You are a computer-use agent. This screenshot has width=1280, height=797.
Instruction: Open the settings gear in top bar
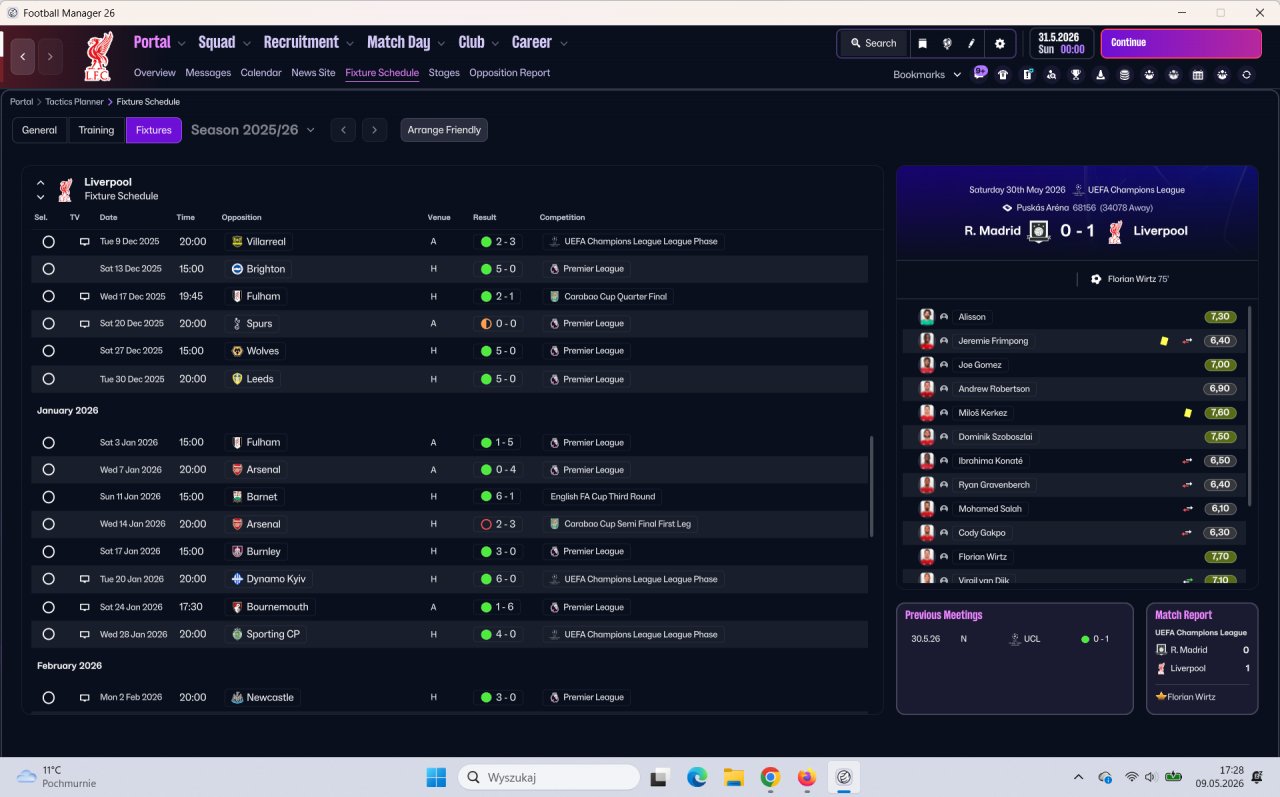coord(1000,43)
